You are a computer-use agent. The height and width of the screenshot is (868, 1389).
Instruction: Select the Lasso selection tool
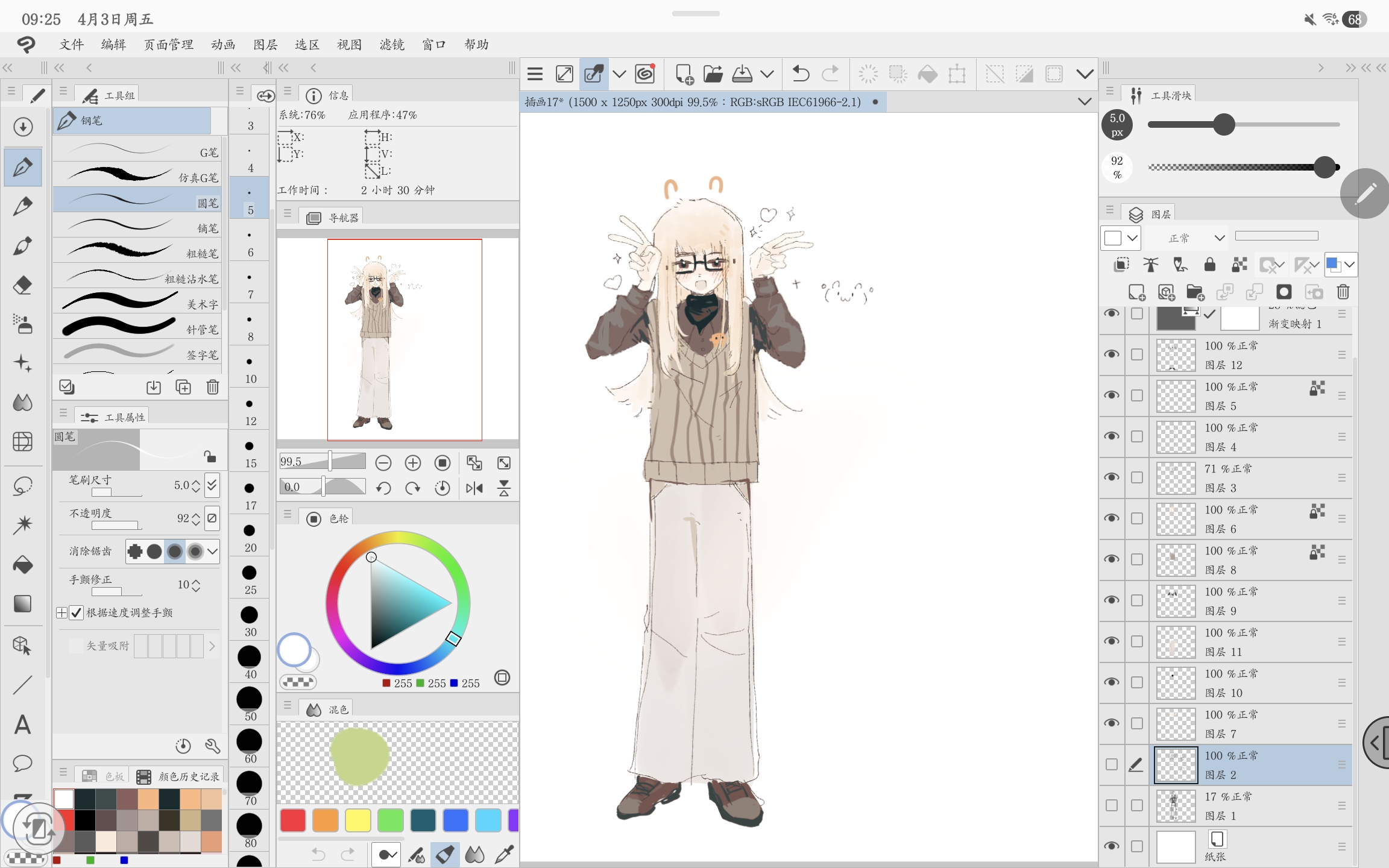tap(23, 486)
